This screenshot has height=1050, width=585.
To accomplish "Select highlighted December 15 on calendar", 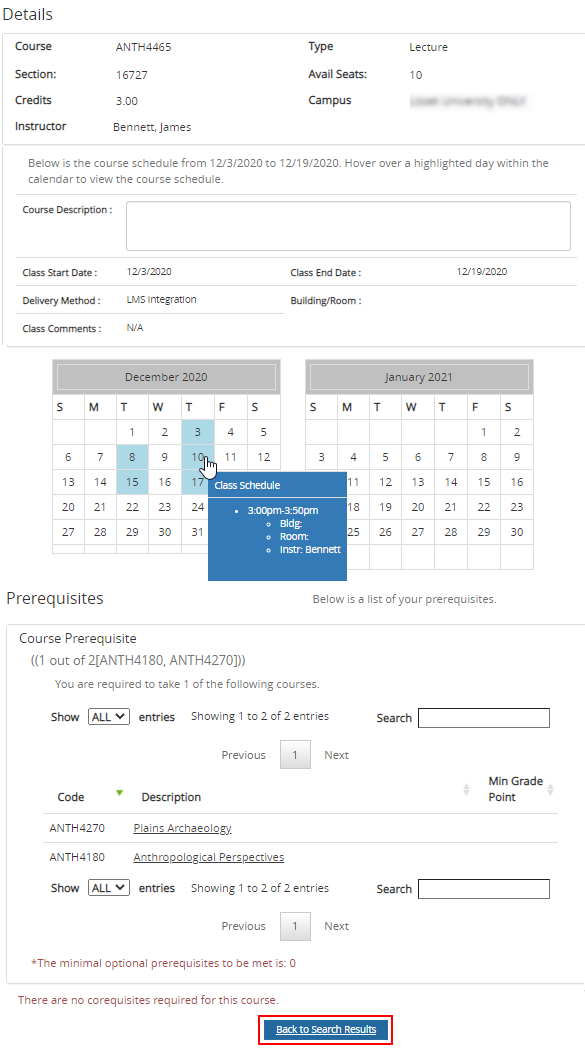I will click(133, 482).
